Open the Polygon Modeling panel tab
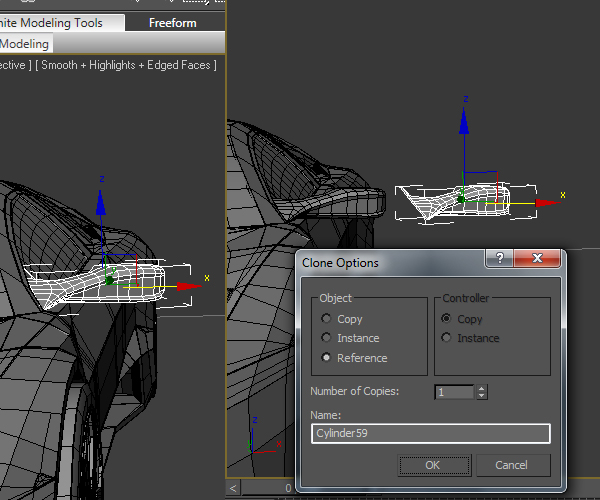The width and height of the screenshot is (600, 500). [26, 44]
